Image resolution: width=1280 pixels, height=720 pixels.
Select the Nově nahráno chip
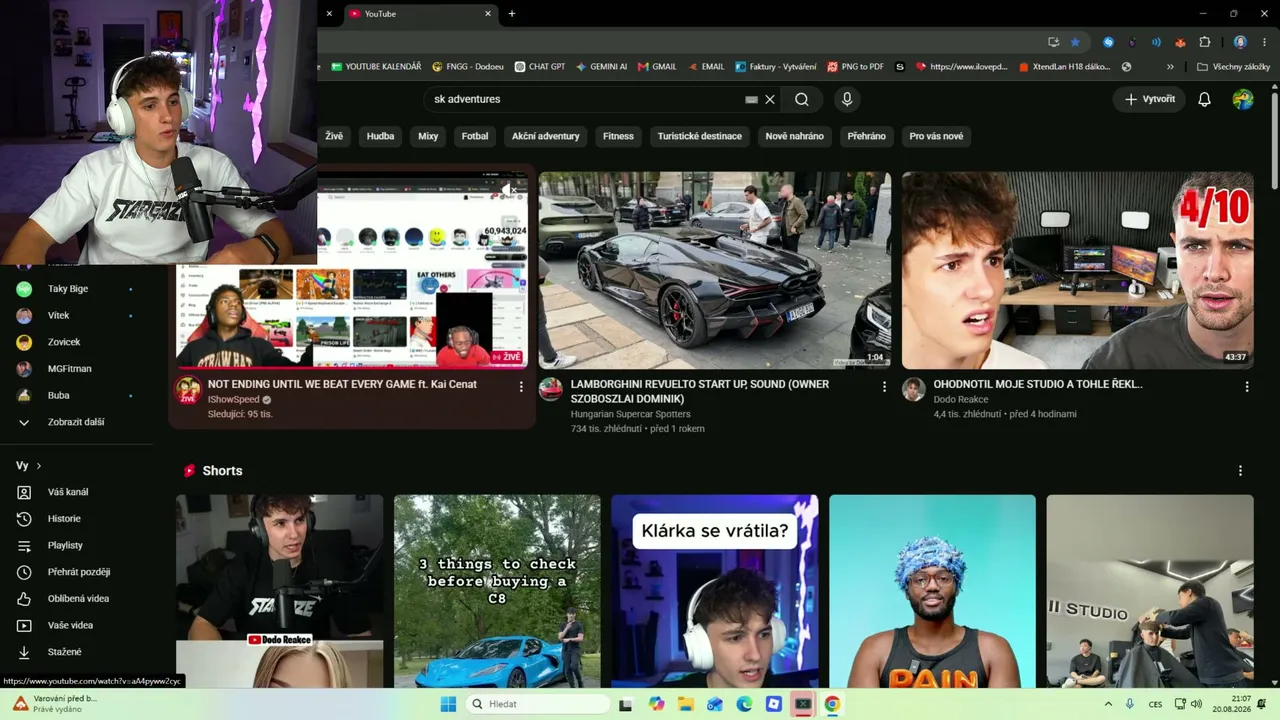point(795,136)
